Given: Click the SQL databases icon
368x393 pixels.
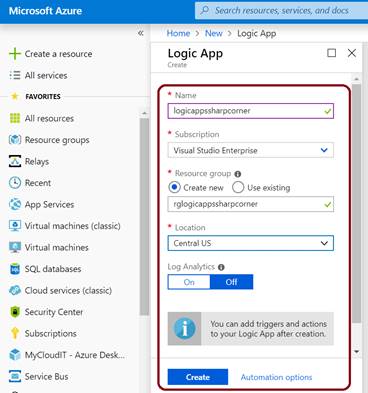Looking at the screenshot, I should pos(15,269).
